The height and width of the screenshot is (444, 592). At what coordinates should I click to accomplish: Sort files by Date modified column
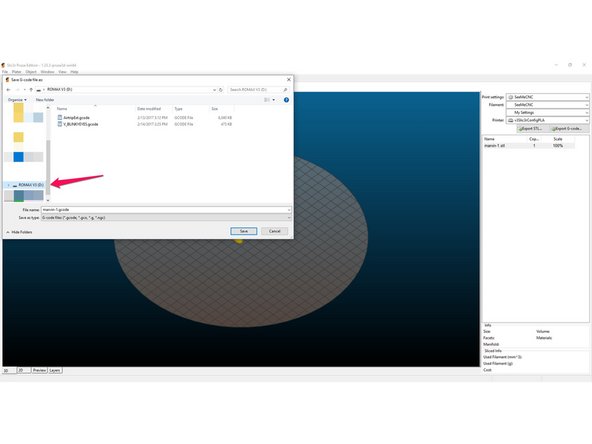coord(149,109)
